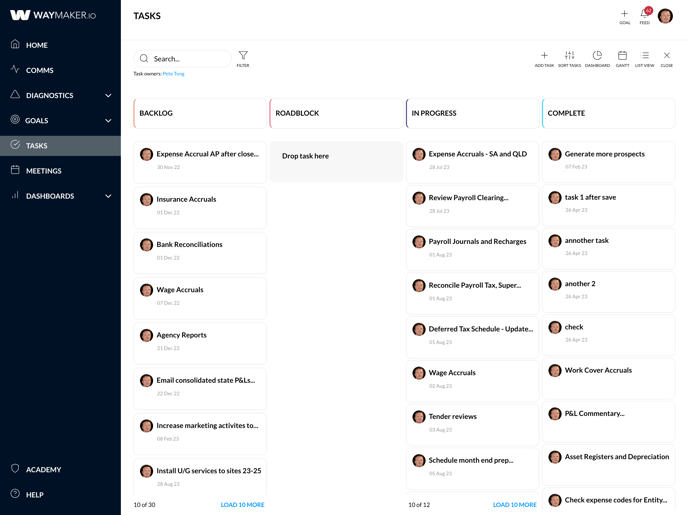
Task: Open the P&L Commentary task
Action: click(x=609, y=422)
